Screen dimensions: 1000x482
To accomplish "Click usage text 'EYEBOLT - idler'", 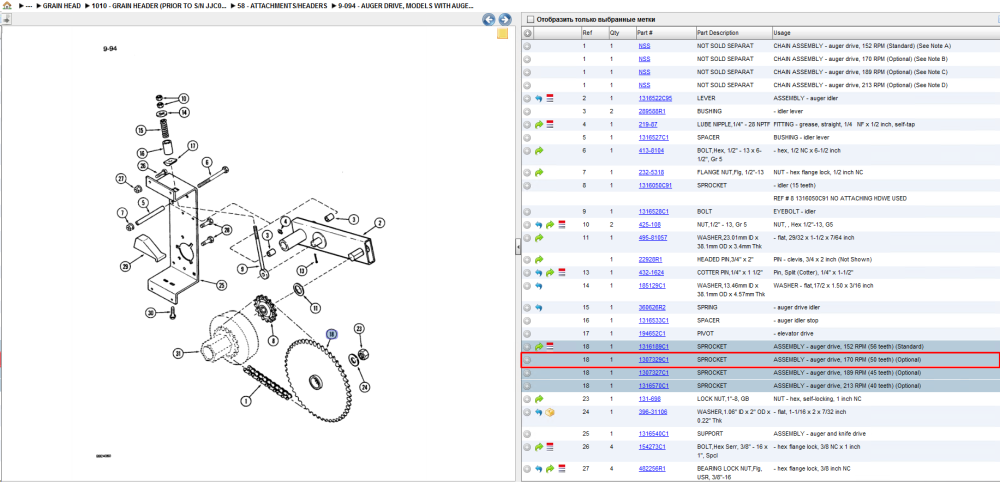I will [x=792, y=212].
